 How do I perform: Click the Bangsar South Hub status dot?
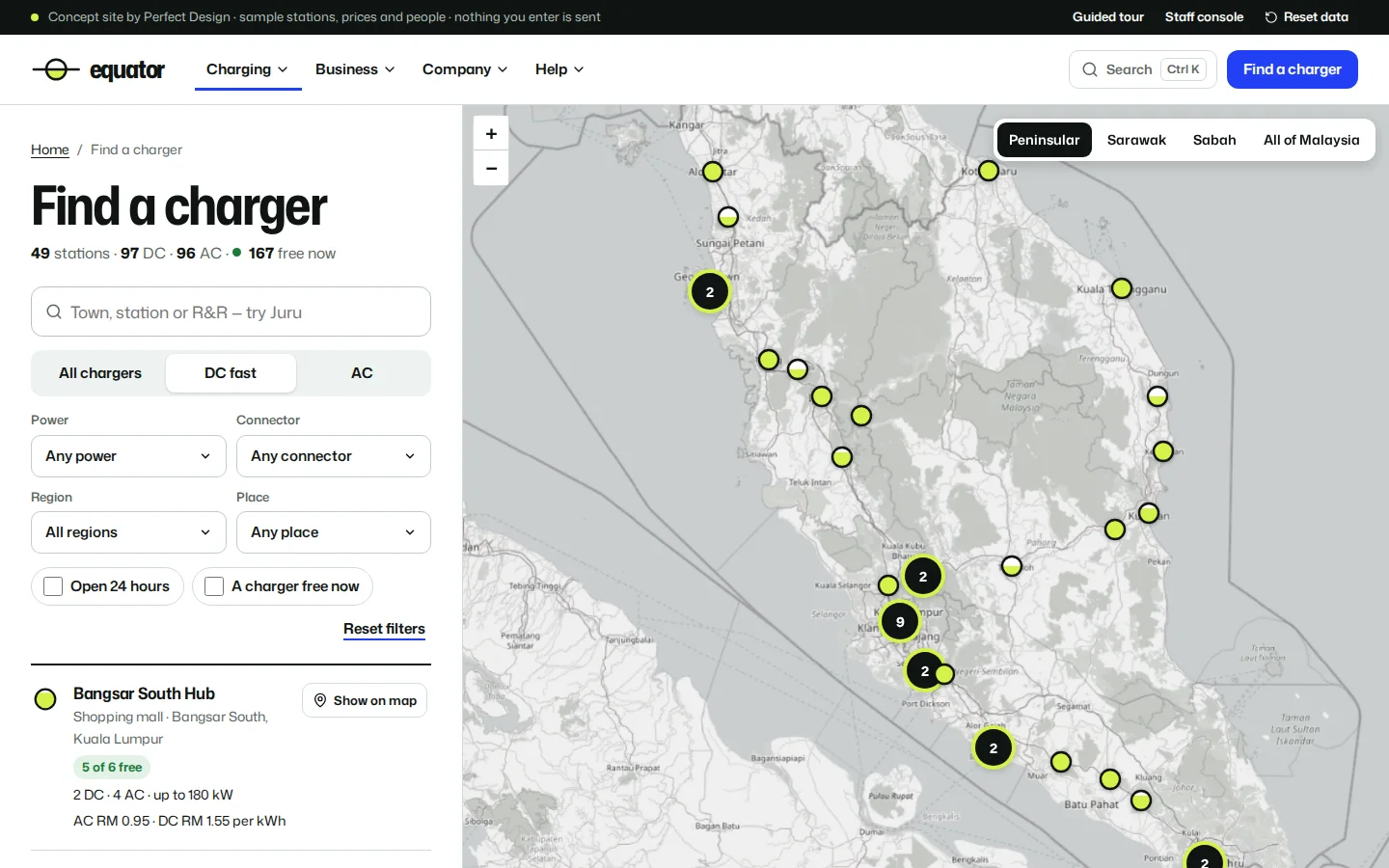(x=45, y=699)
